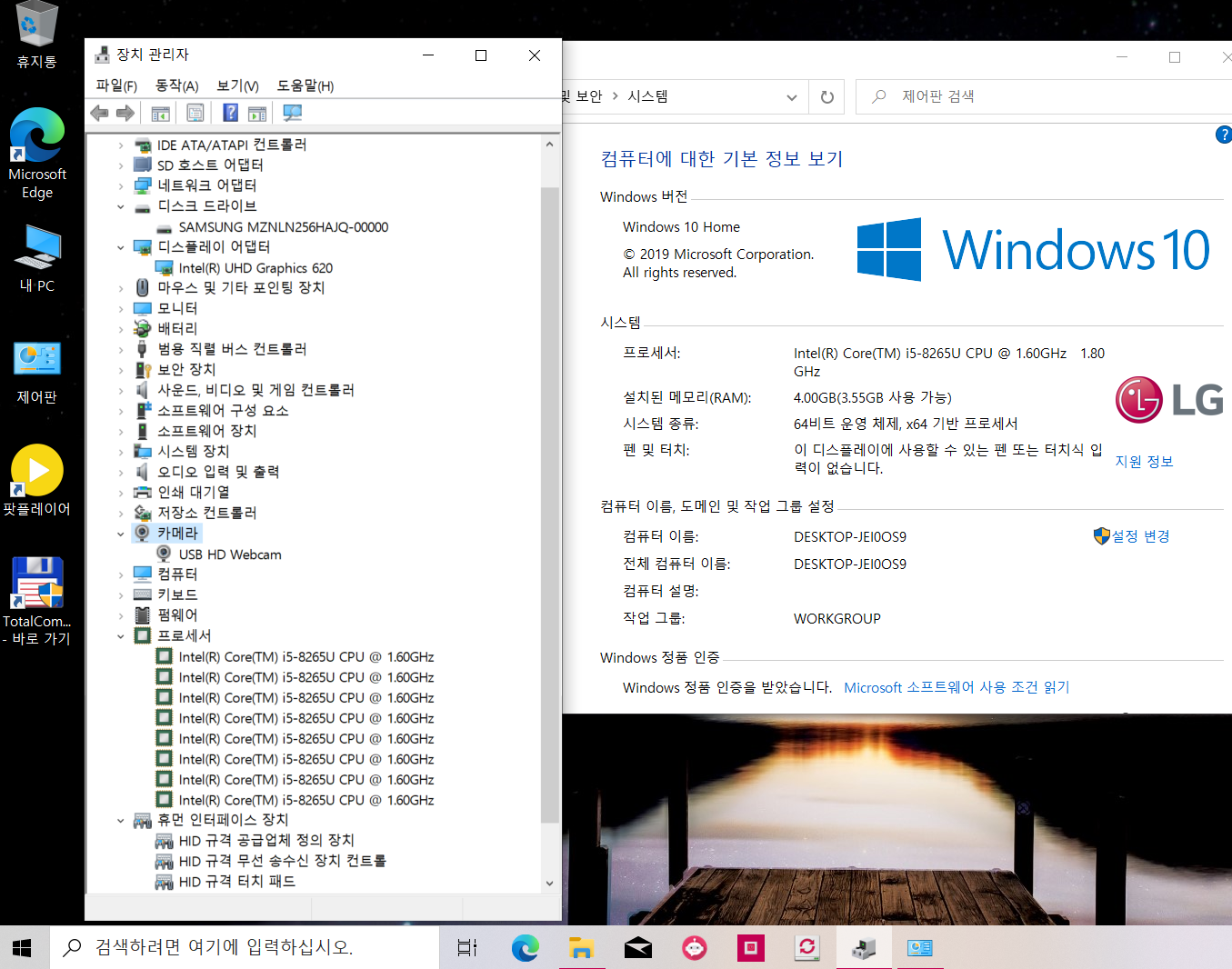Click the 지원 정보 link
Viewport: 1232px width, 969px height.
pyautogui.click(x=1145, y=462)
